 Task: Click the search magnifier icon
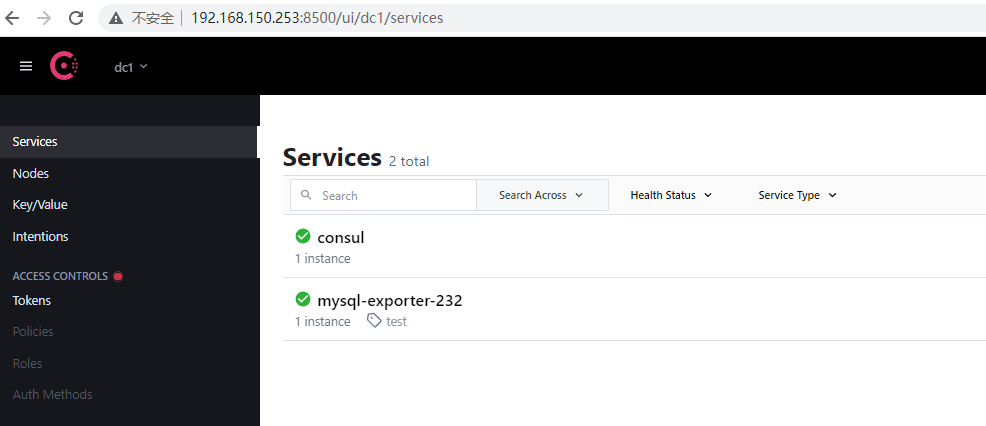point(307,195)
